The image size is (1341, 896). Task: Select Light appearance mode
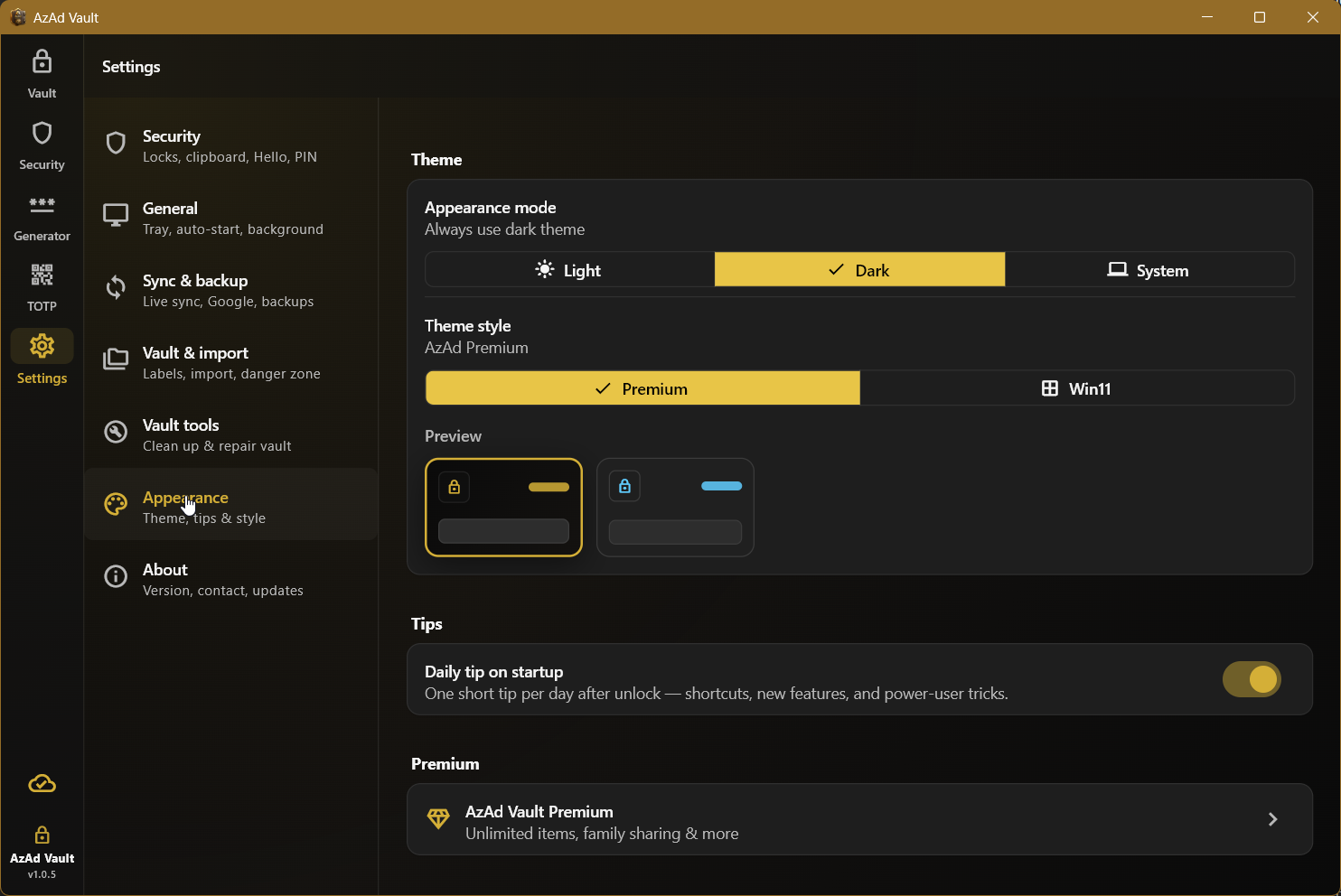[x=569, y=270]
